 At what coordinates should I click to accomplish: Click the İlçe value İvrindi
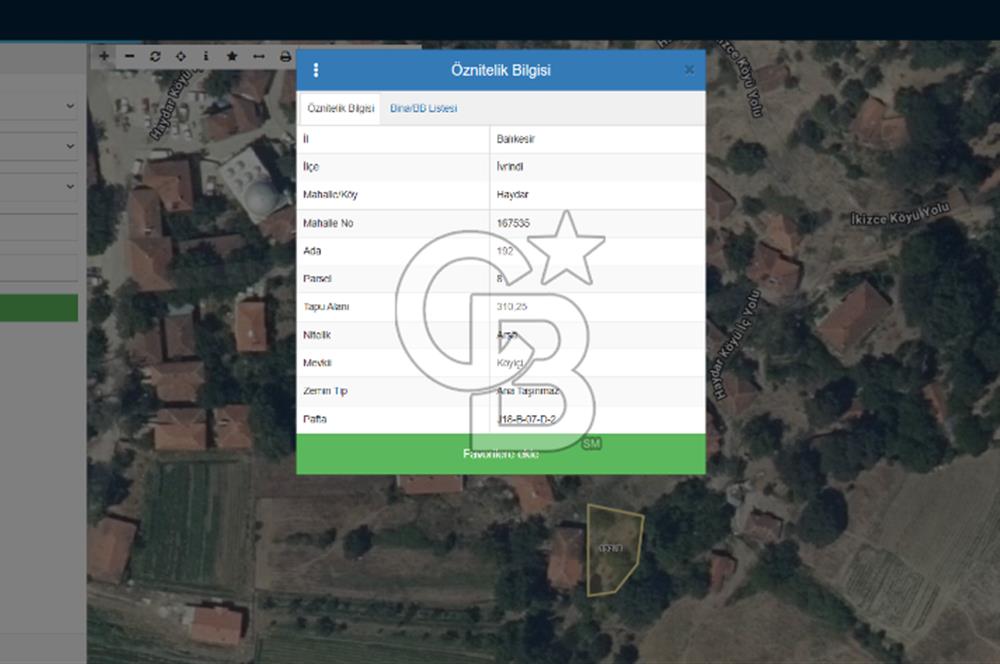(510, 166)
